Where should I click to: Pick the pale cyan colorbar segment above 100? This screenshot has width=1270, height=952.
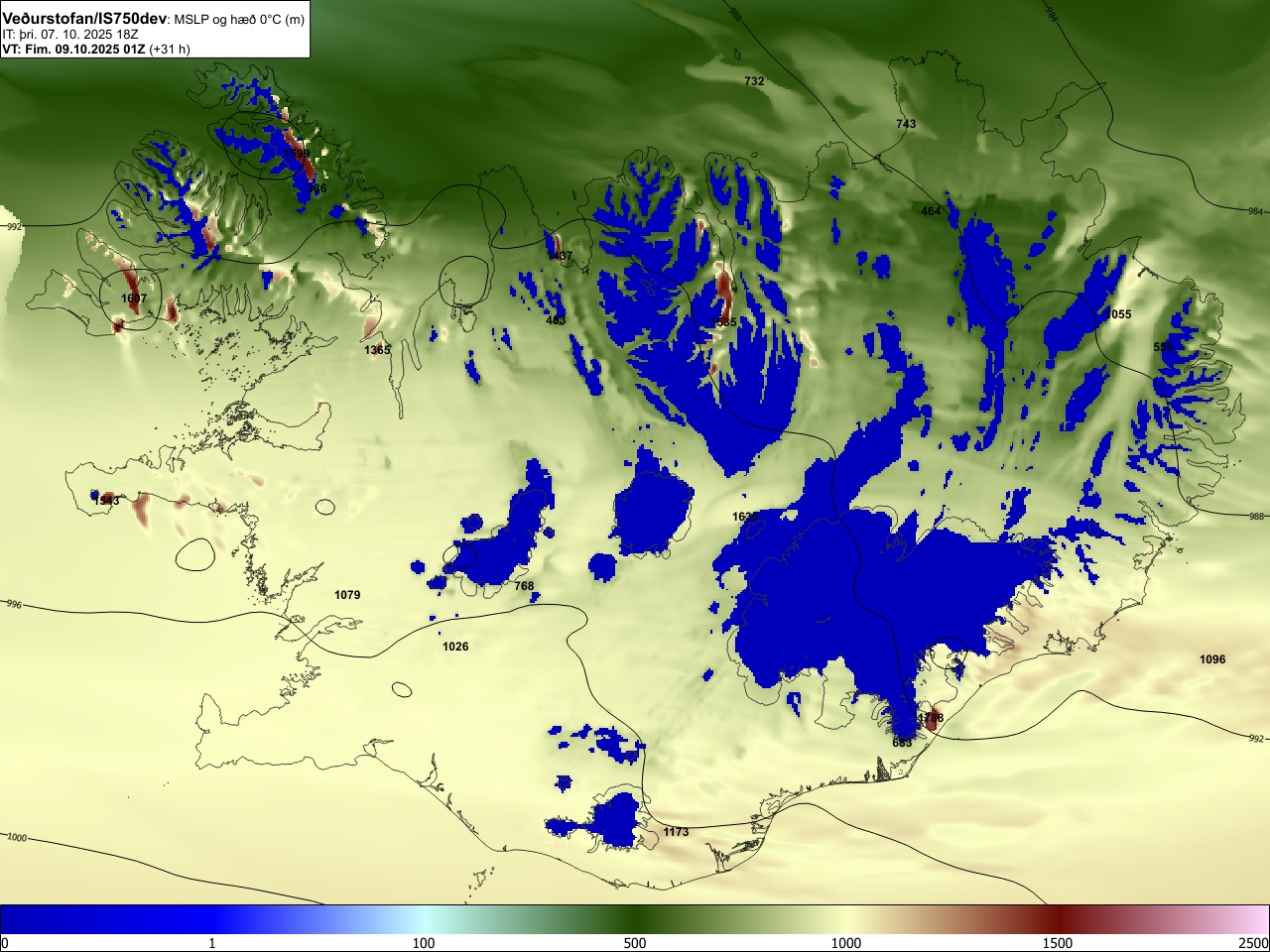coord(424,919)
